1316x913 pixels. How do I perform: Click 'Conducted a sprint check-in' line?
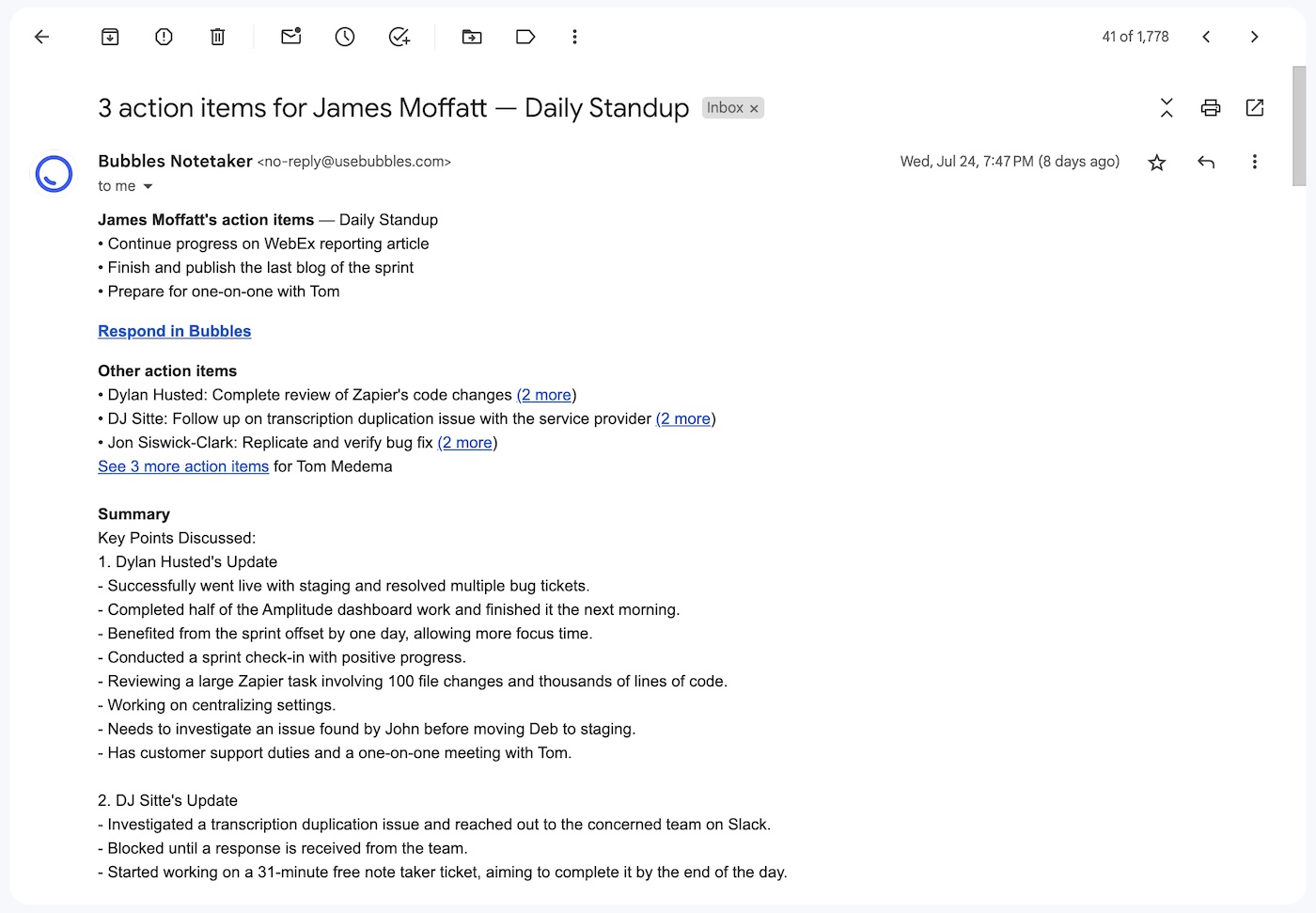[282, 657]
